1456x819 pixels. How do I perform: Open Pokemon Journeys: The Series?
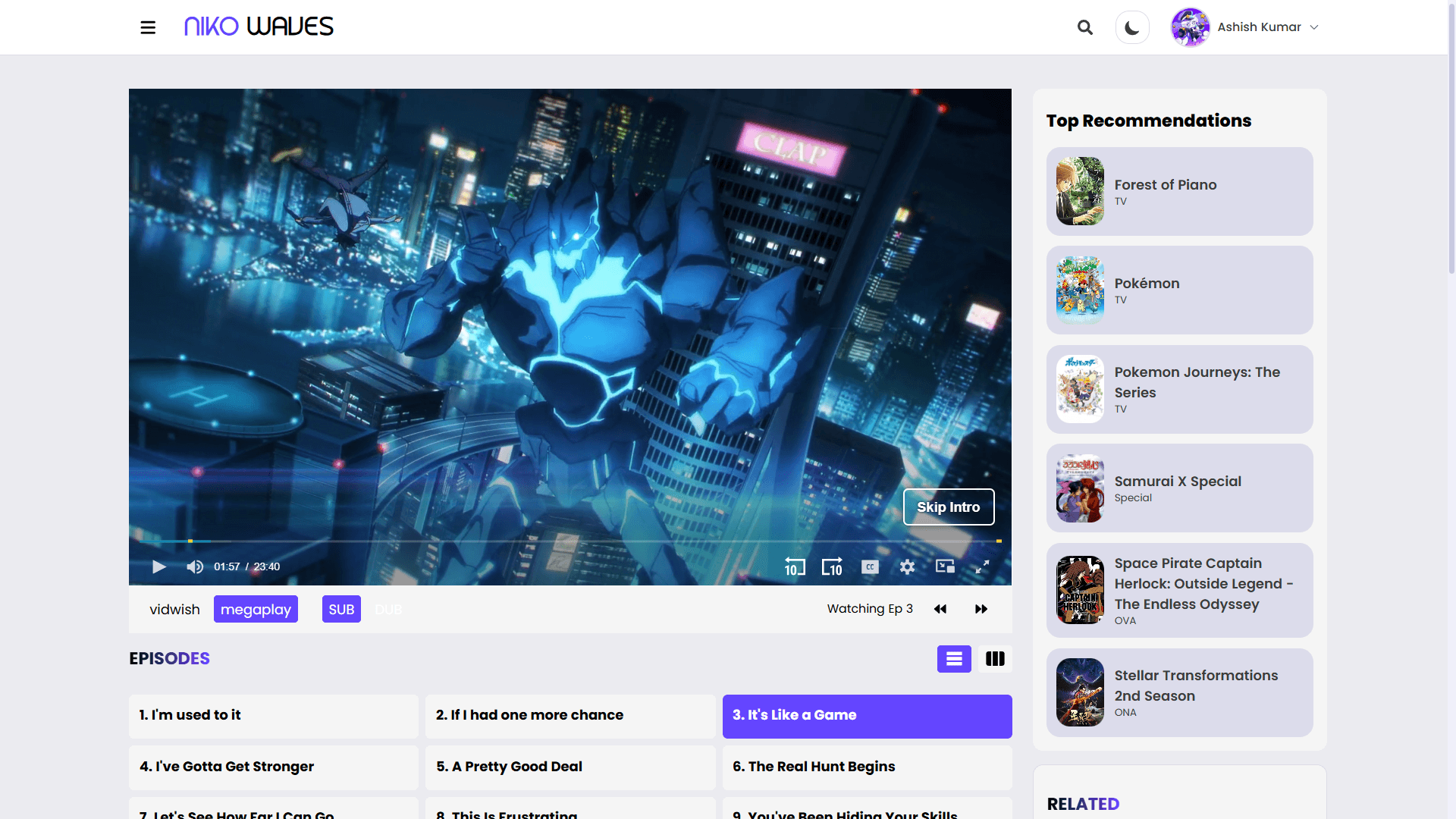tap(1179, 389)
